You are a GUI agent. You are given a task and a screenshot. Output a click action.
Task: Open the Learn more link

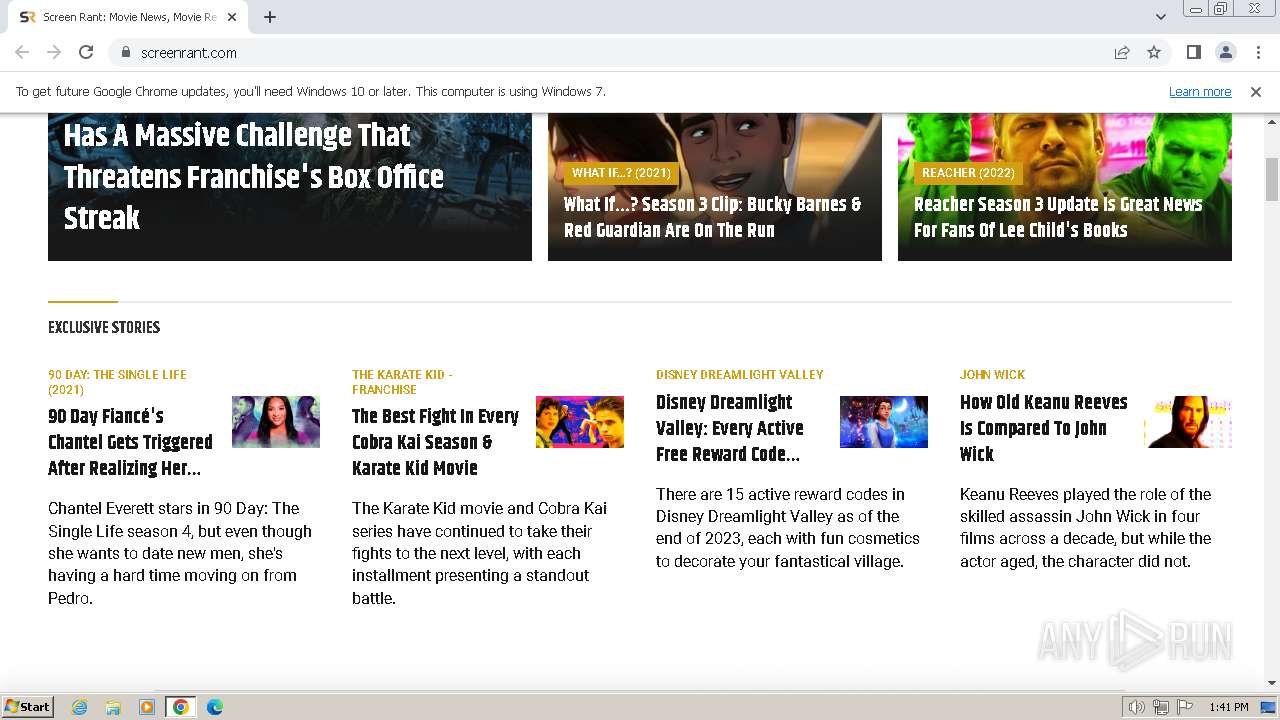(1200, 91)
